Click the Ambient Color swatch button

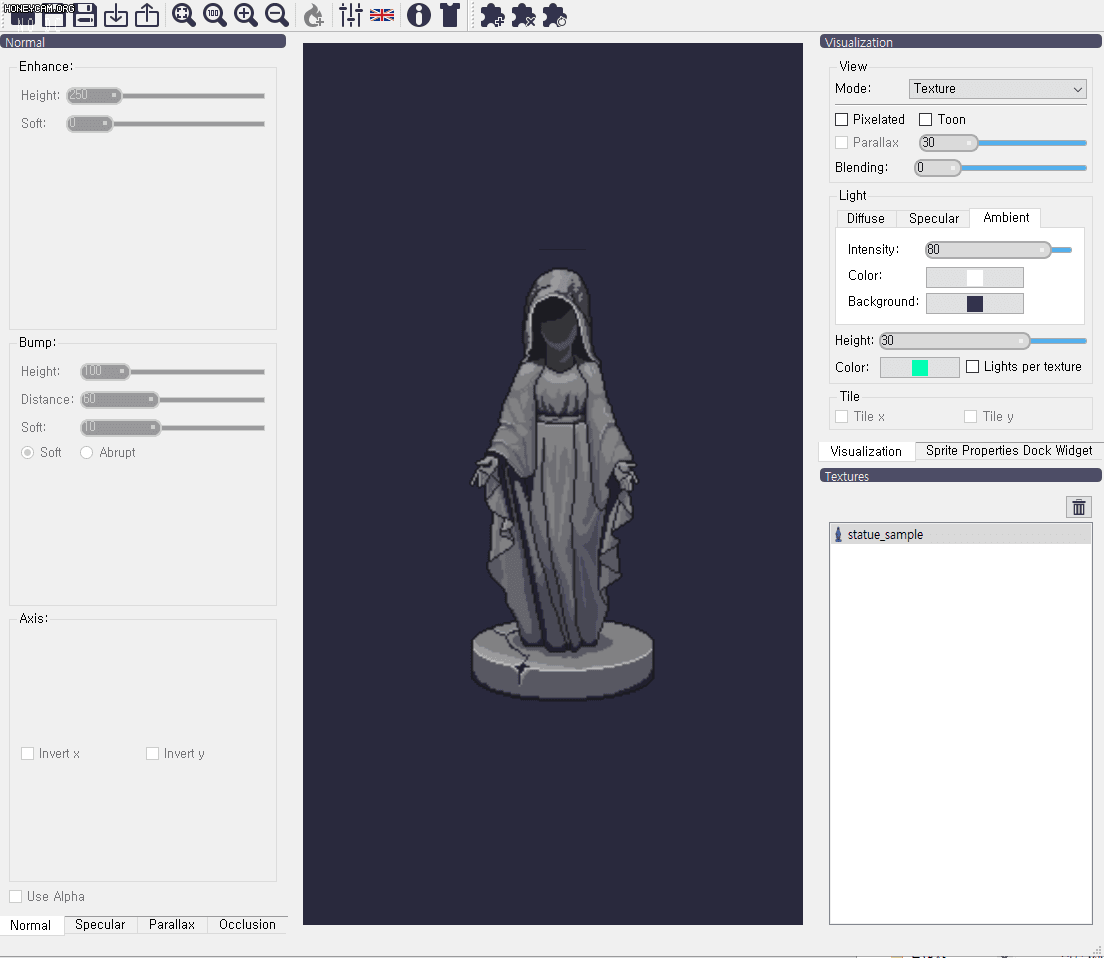pyautogui.click(x=974, y=277)
